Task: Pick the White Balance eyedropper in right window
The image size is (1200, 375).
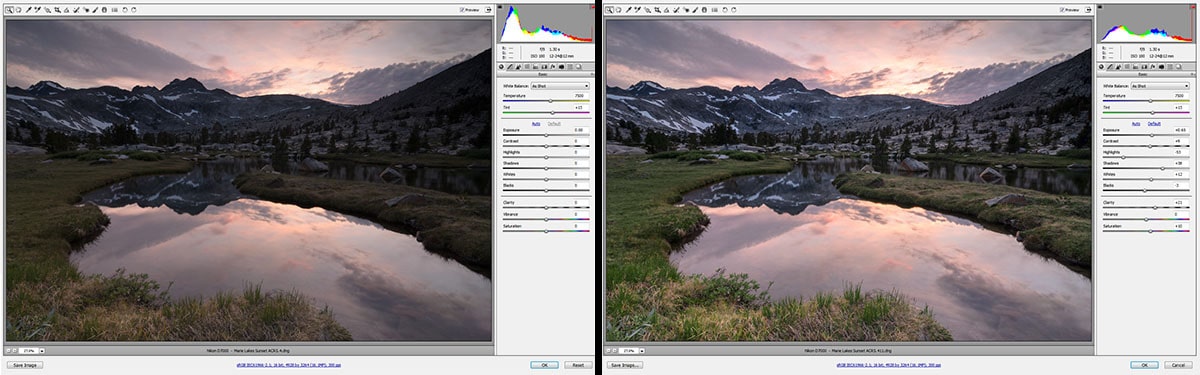Action: point(629,10)
